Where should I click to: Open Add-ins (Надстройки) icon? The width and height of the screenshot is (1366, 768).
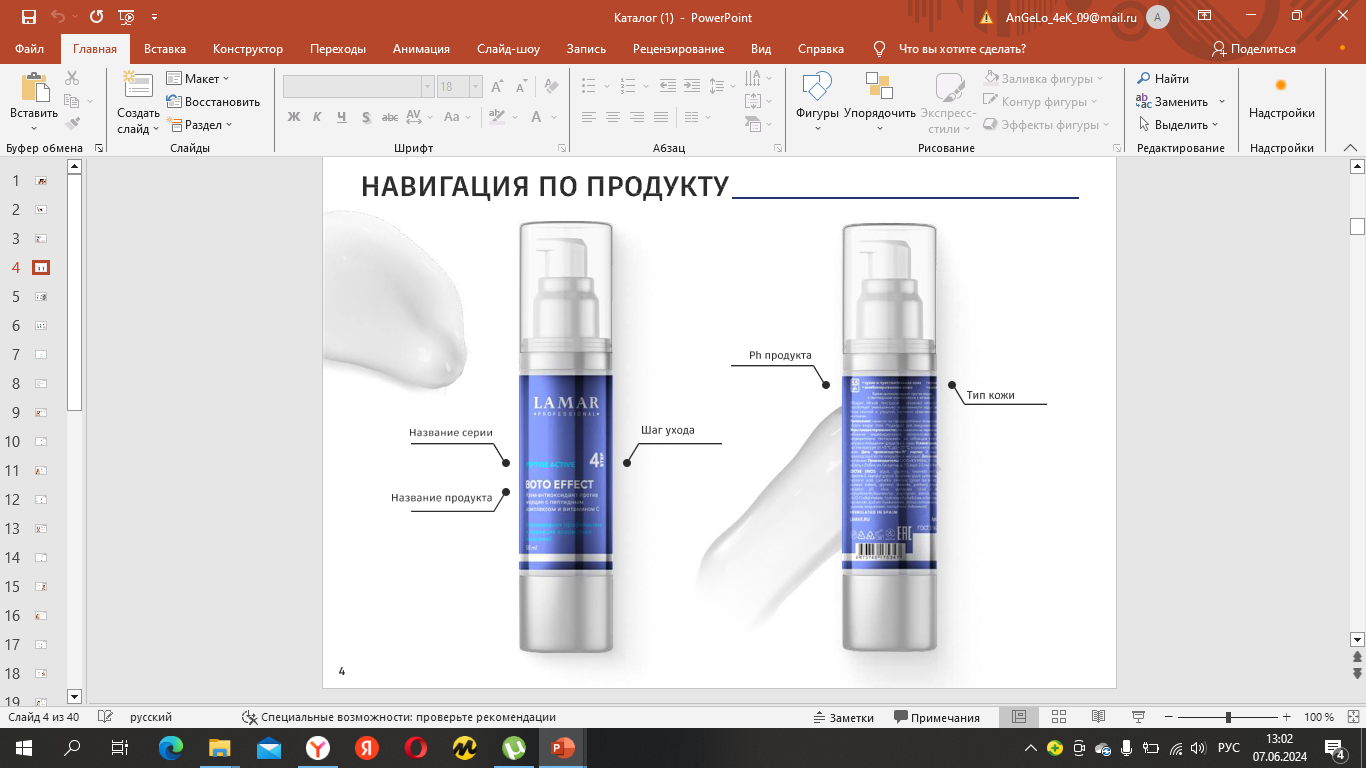pos(1281,87)
